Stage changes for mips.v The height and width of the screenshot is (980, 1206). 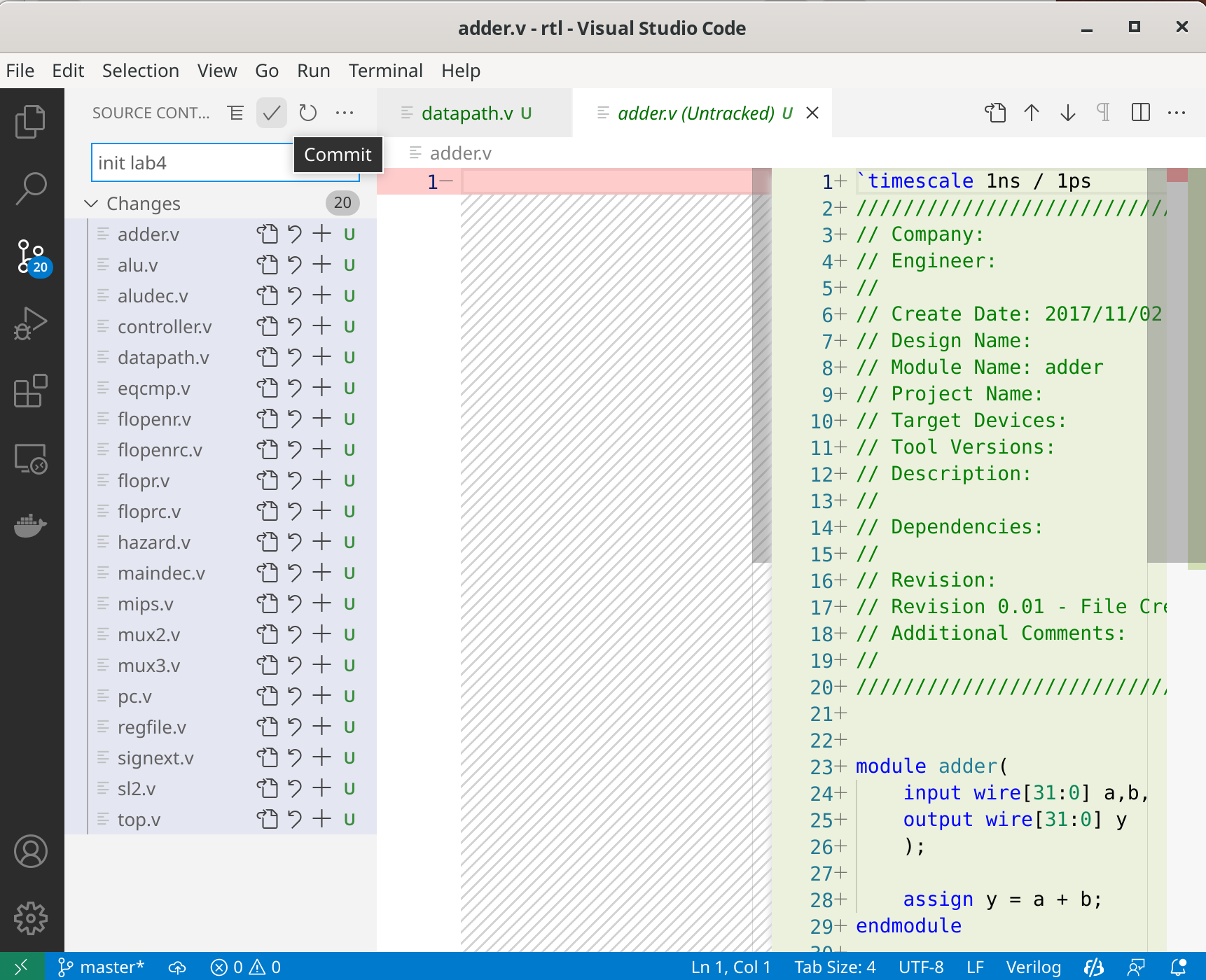pyautogui.click(x=321, y=603)
